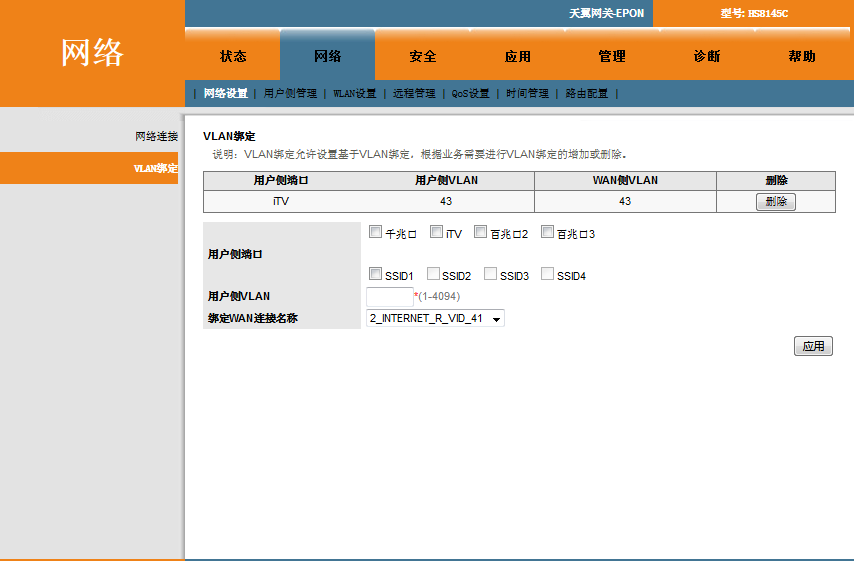Select VLAN绑定 in left sidebar
Viewport: 856px width, 561px height.
click(89, 168)
